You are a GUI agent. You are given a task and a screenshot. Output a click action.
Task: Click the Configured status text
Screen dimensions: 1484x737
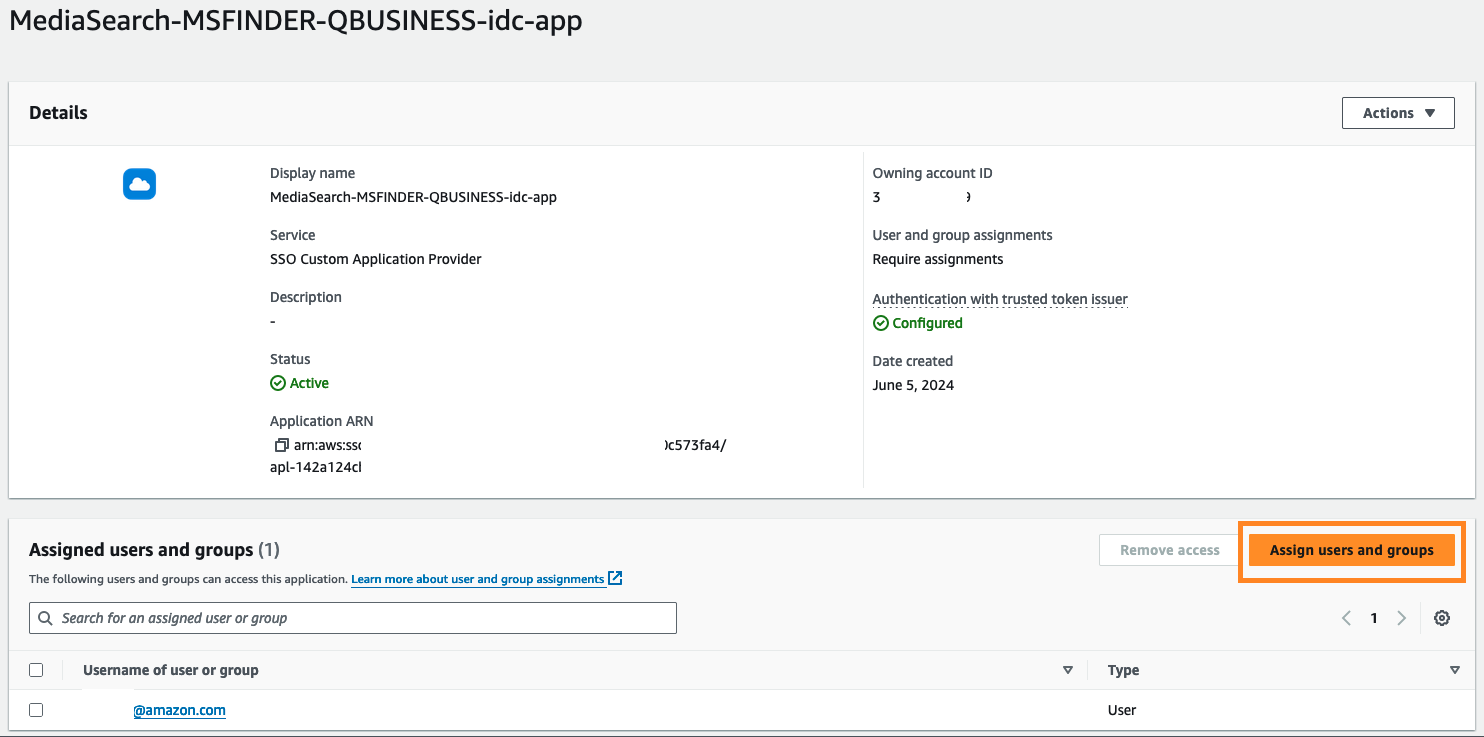(x=928, y=323)
